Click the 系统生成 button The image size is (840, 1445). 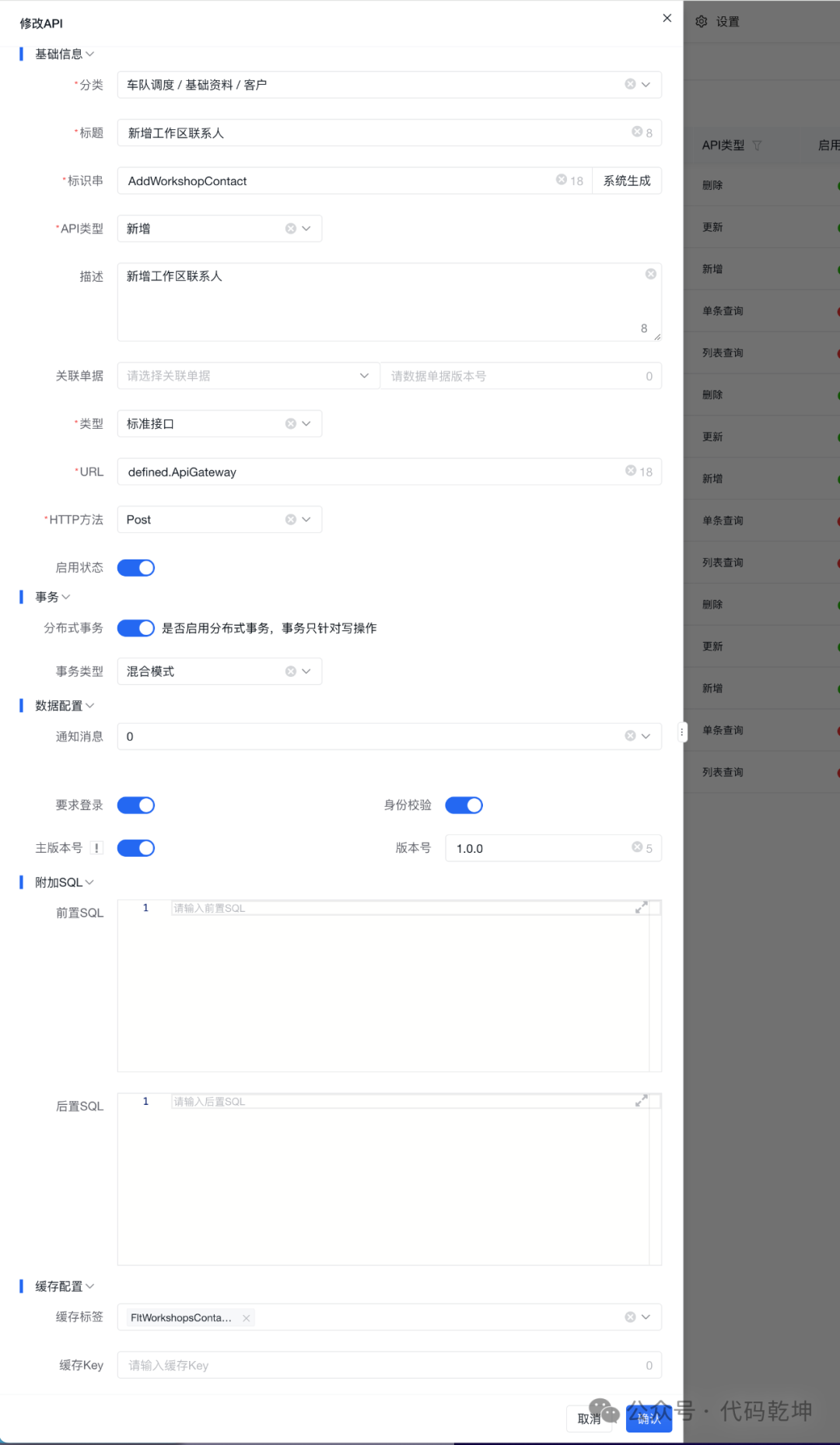click(x=627, y=181)
